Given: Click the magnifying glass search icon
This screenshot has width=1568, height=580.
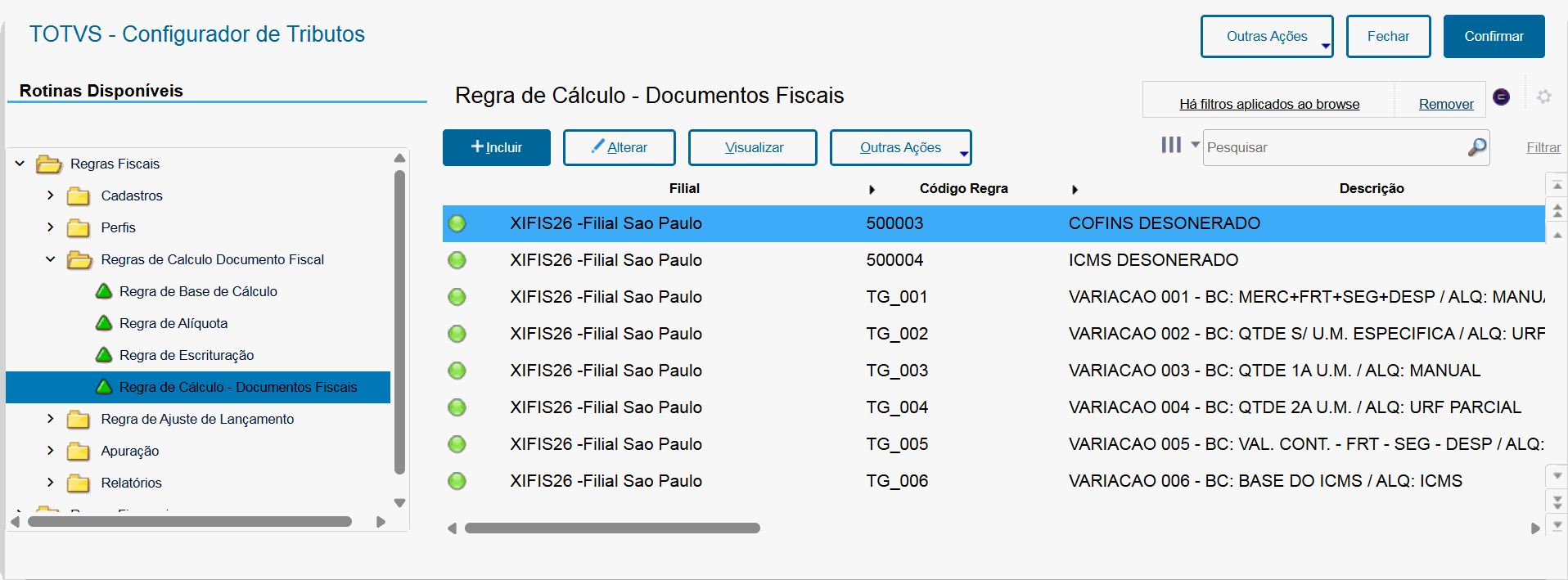Looking at the screenshot, I should point(1476,147).
